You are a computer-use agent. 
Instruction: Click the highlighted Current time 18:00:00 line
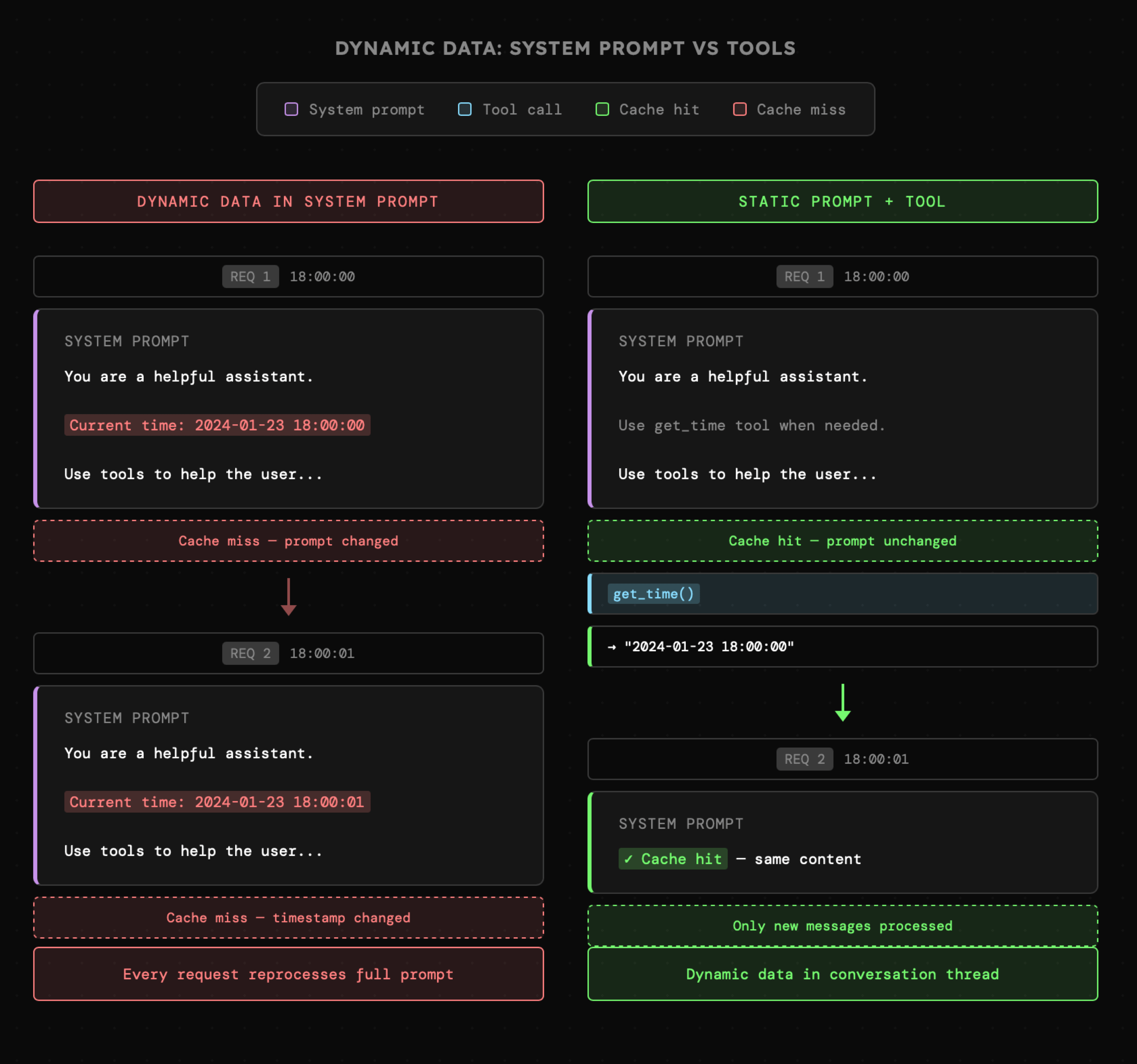pos(217,425)
